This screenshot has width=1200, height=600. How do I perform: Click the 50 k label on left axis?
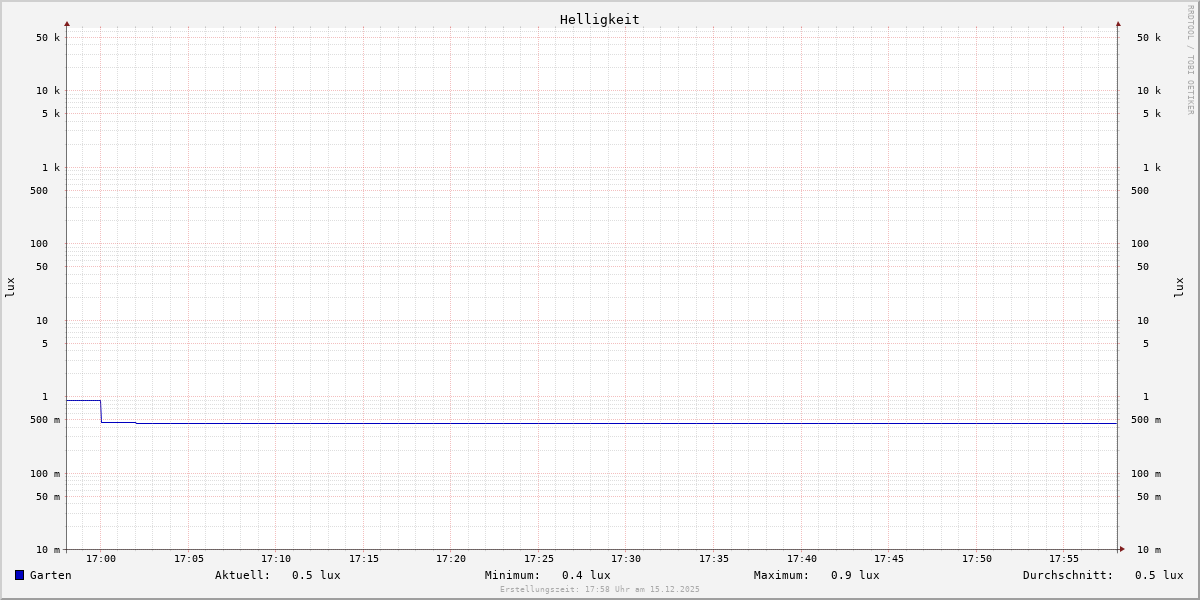48,38
